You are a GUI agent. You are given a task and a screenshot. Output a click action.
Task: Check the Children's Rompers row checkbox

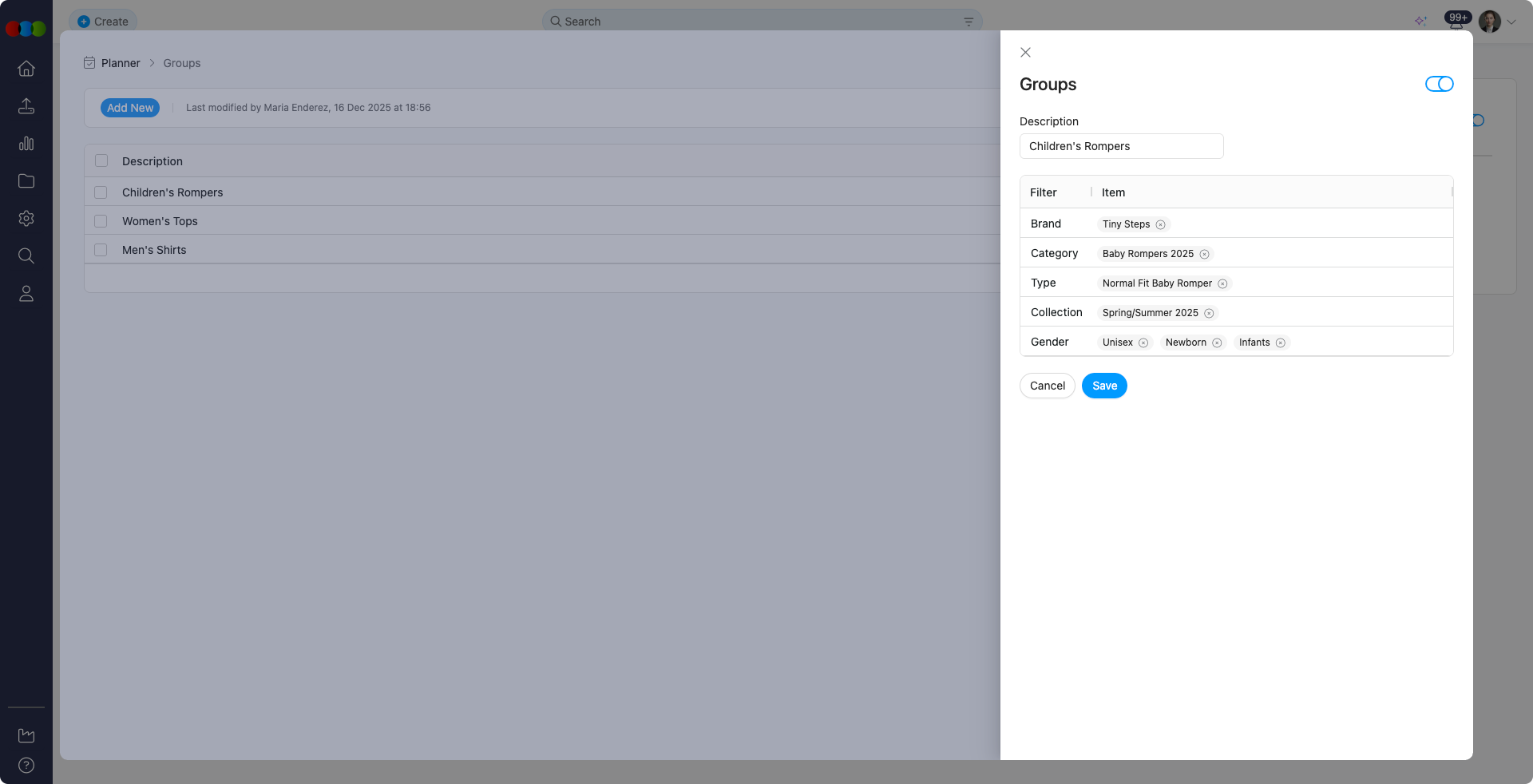101,192
